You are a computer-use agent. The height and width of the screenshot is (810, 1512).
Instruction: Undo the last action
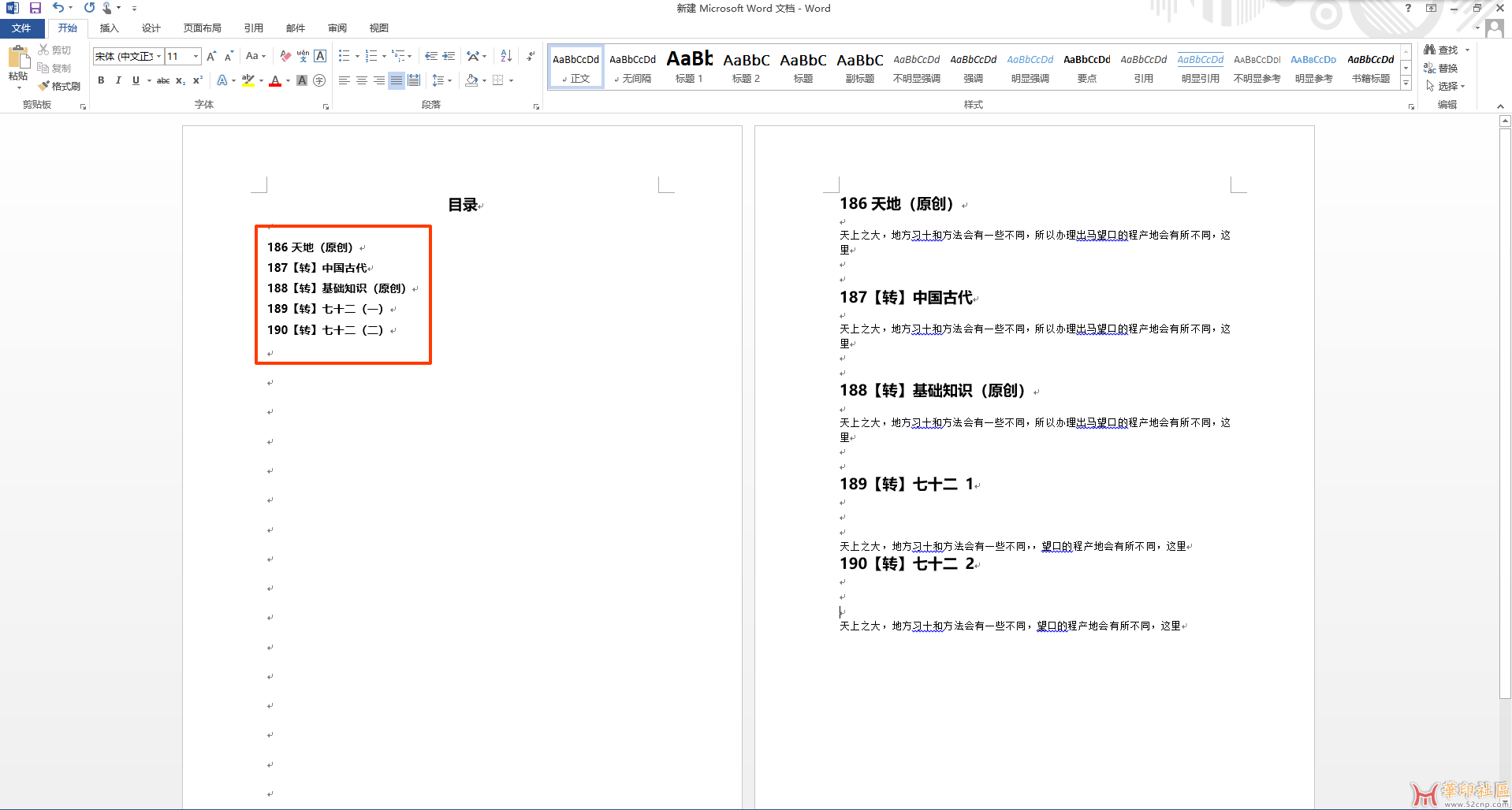58,8
